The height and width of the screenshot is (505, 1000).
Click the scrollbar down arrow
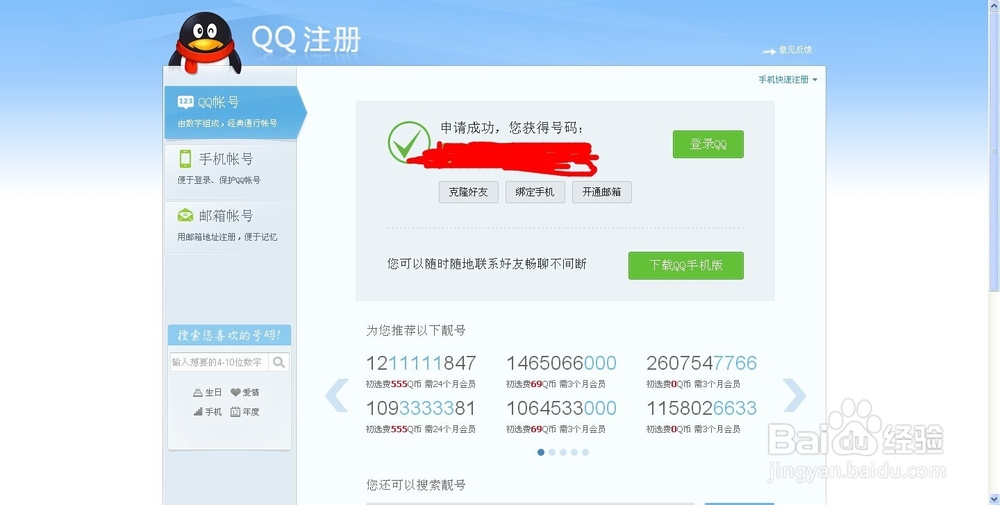pyautogui.click(x=994, y=499)
